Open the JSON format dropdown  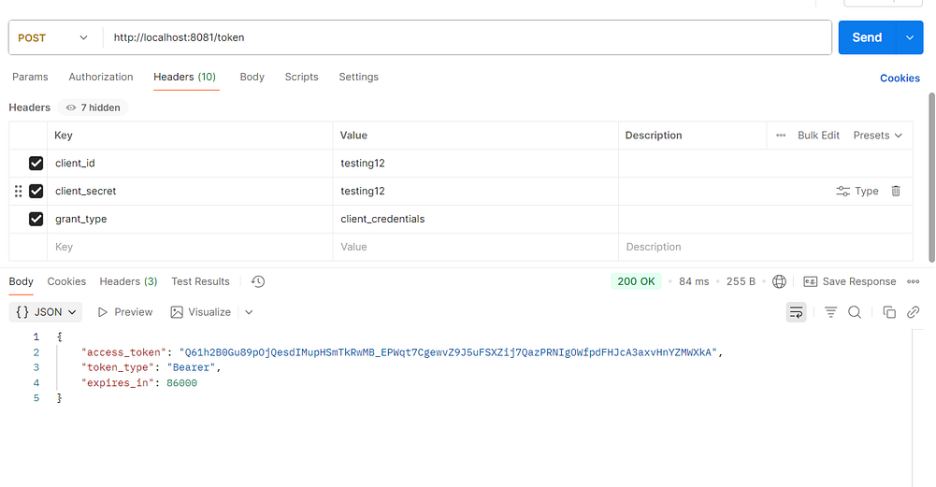pos(46,312)
